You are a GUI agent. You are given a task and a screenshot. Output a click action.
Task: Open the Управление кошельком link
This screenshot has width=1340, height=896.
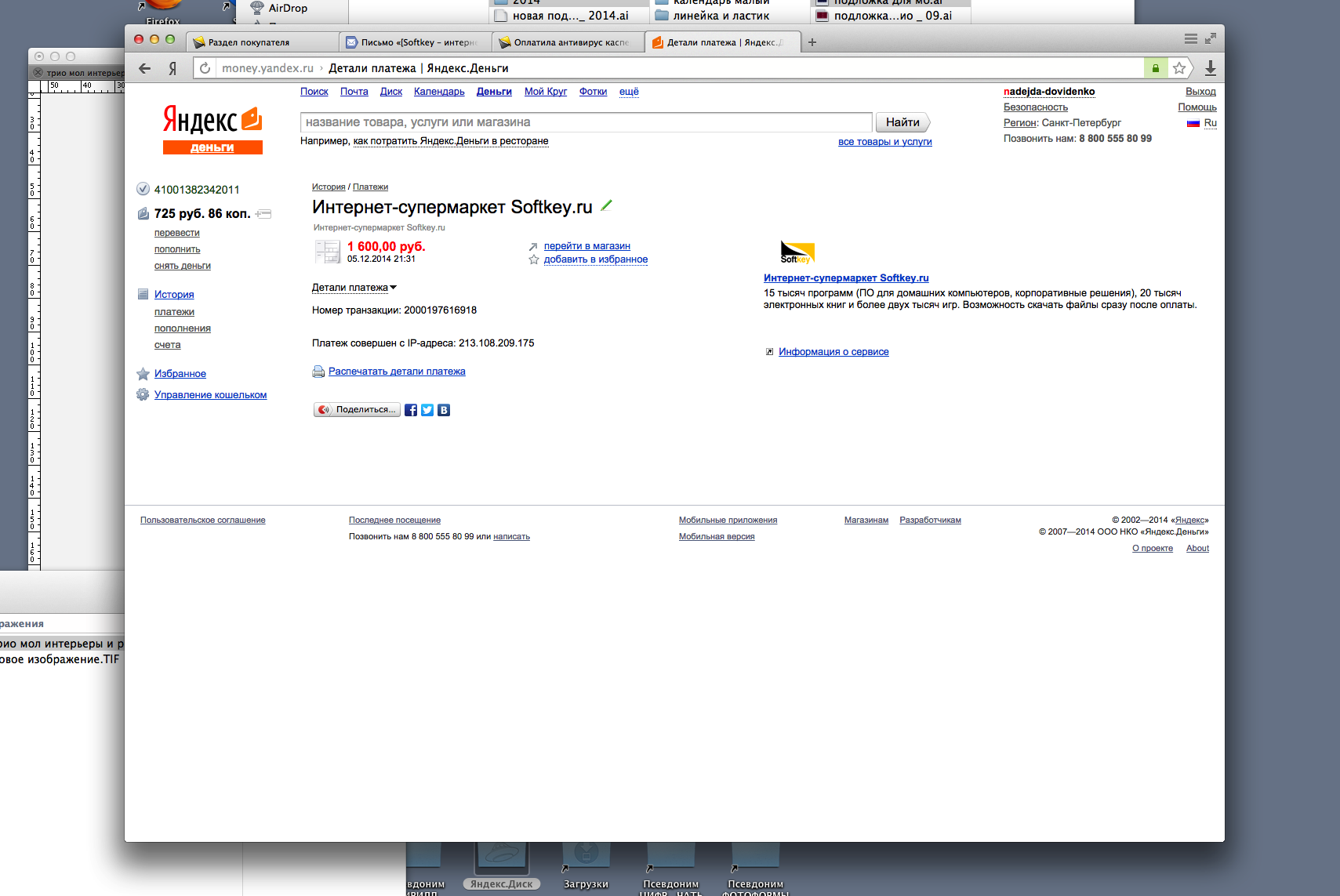(211, 395)
